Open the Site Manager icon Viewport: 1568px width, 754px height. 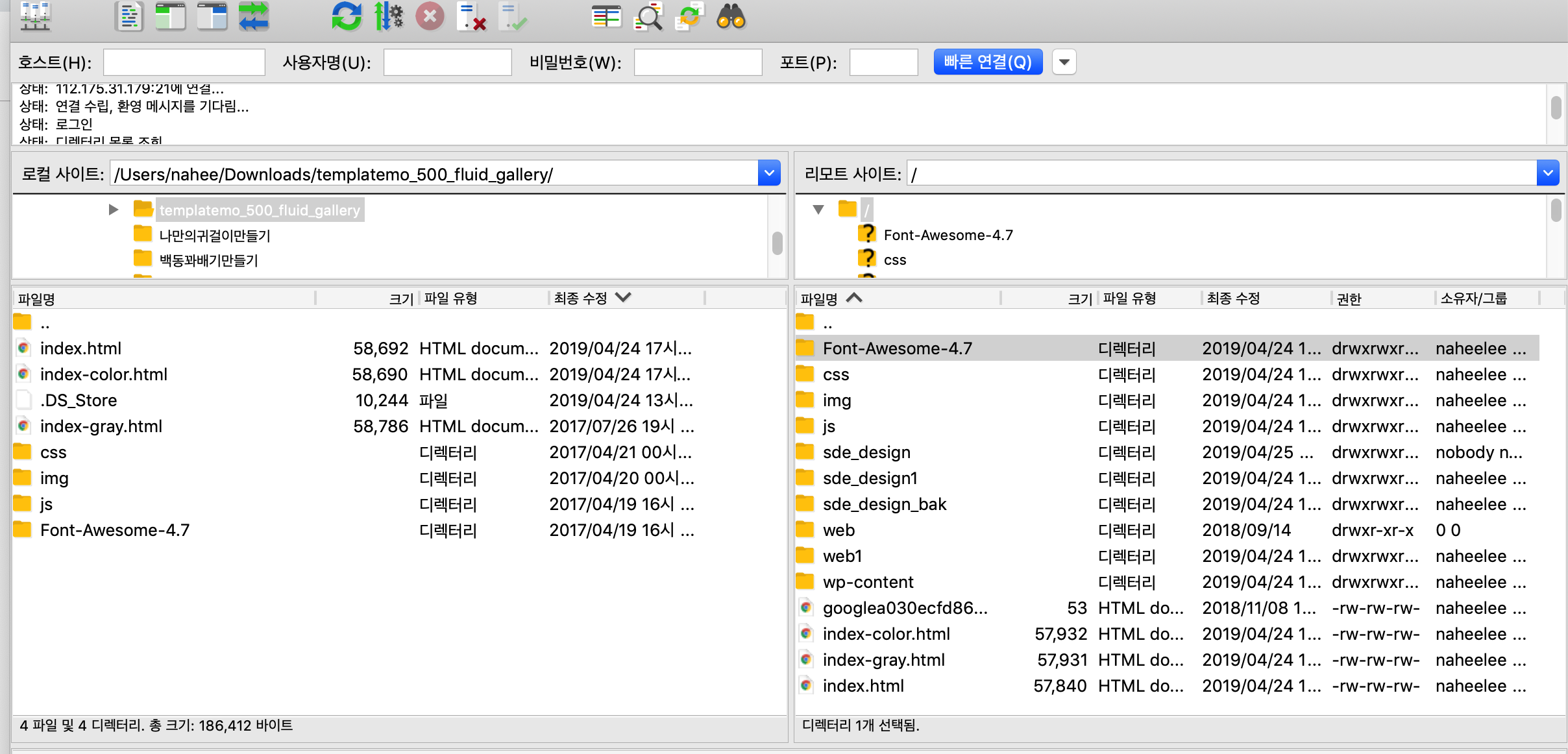click(x=35, y=17)
